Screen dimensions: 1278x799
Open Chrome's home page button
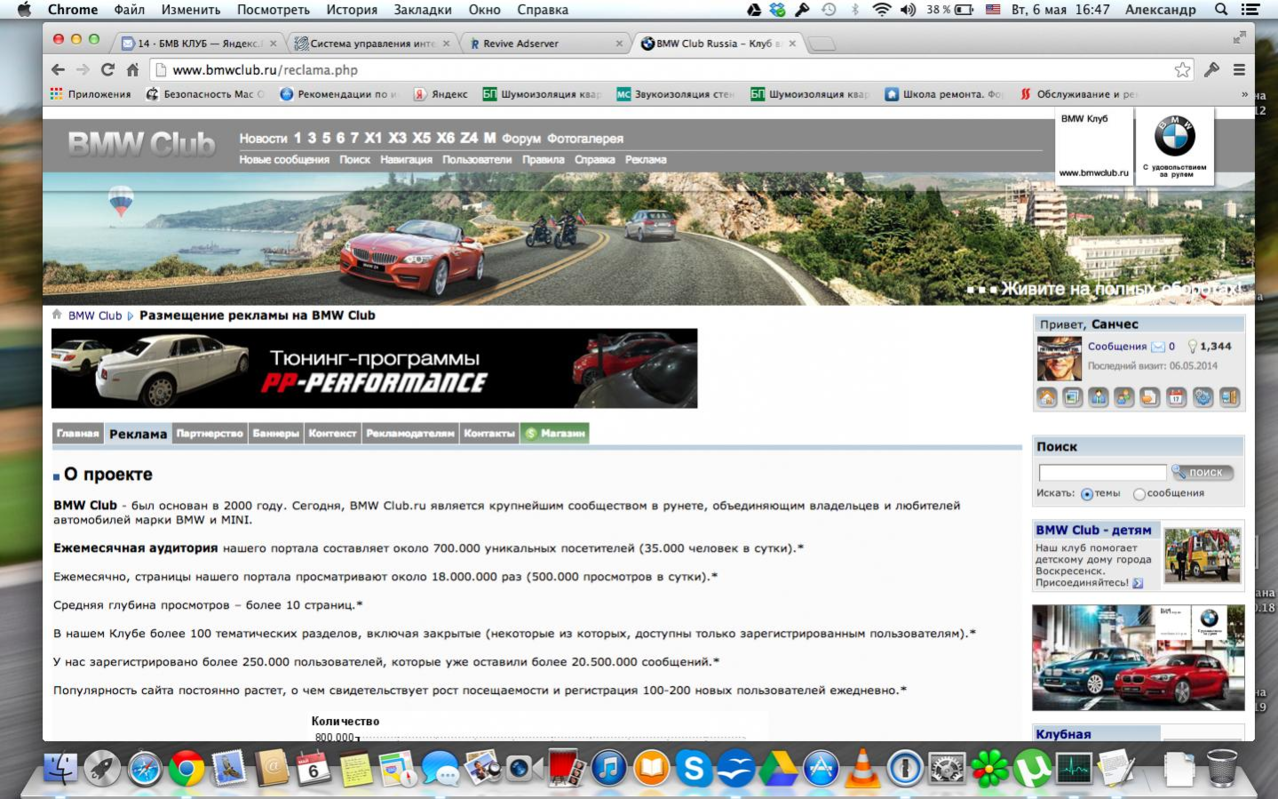132,70
